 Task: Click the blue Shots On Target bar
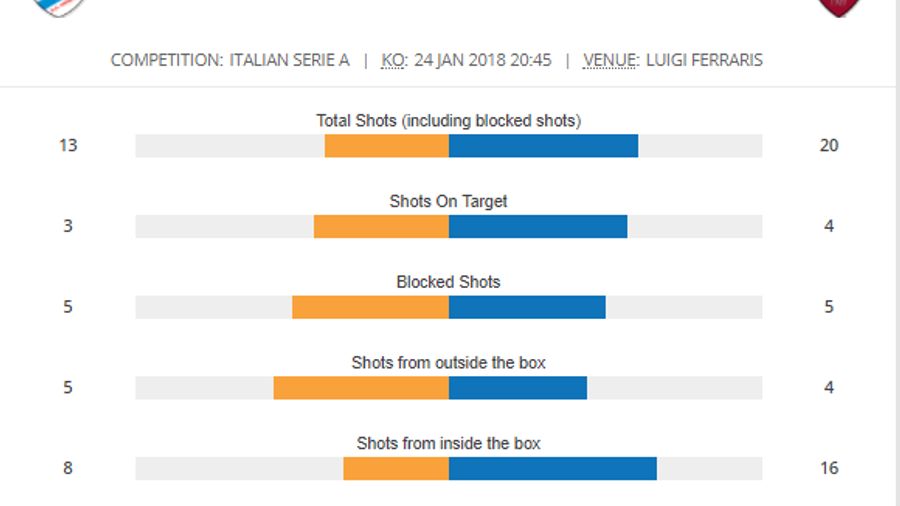(538, 227)
